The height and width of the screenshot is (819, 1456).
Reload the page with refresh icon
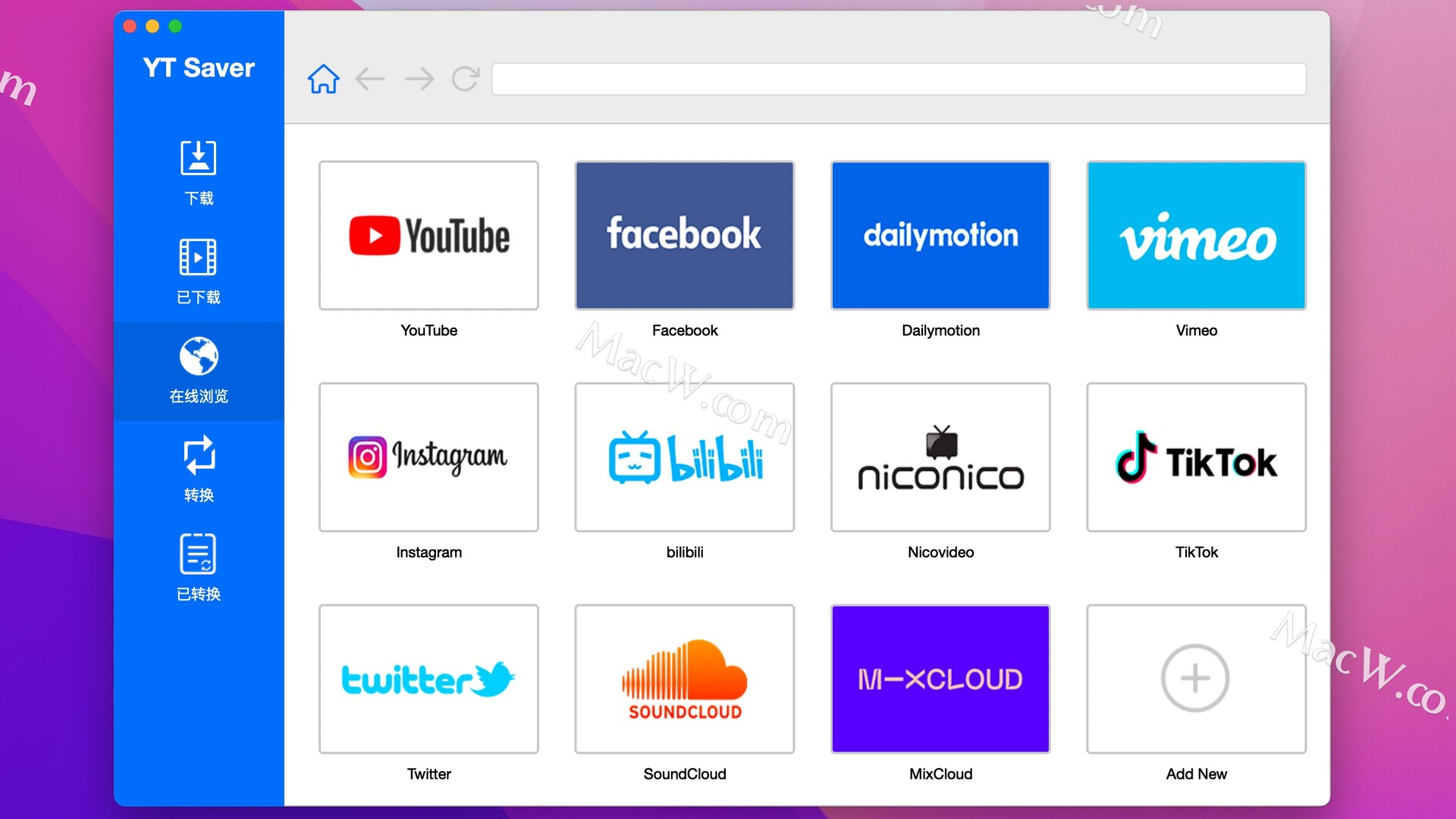(x=466, y=79)
